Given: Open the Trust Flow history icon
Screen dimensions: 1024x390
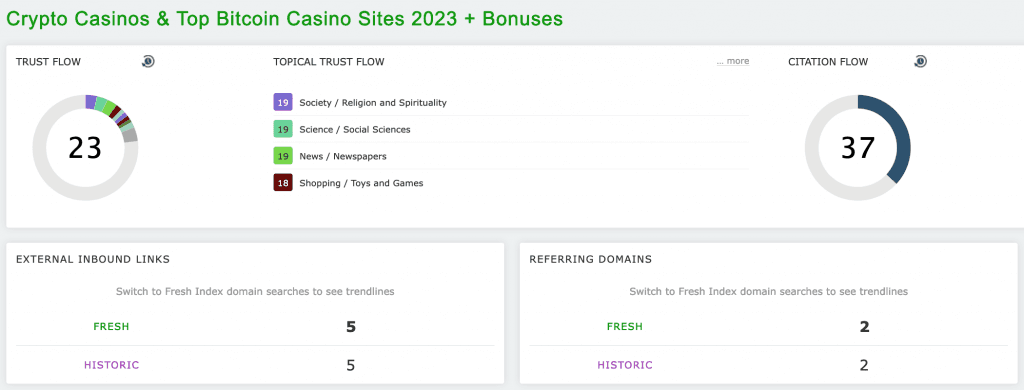Looking at the screenshot, I should coord(148,61).
